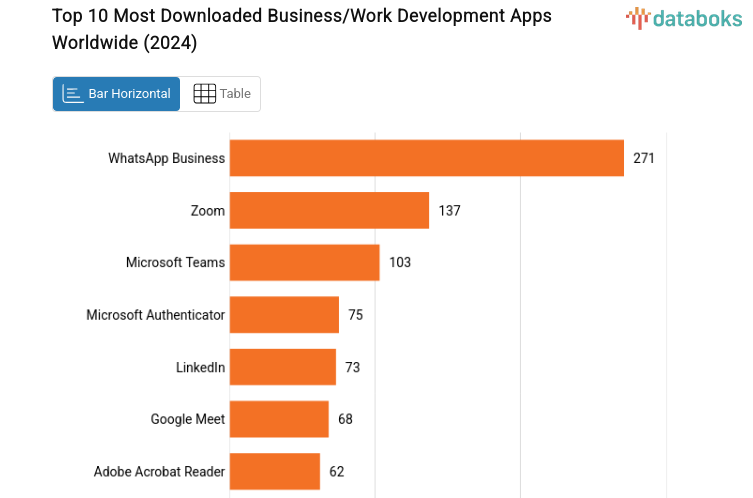
Task: Click the 'Adobe Acrobat Reader' axis label
Action: coord(159,472)
